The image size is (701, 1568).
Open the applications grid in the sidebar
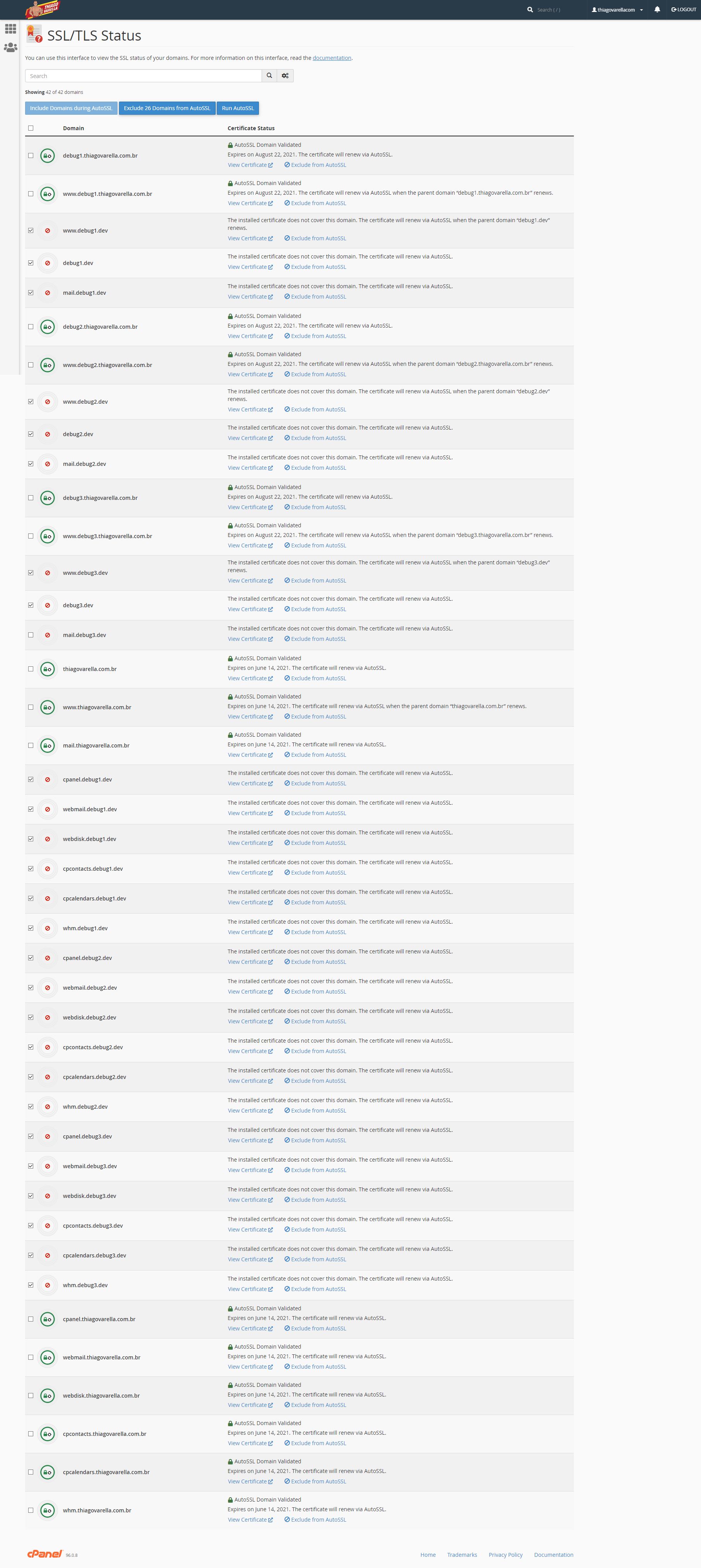[x=10, y=29]
